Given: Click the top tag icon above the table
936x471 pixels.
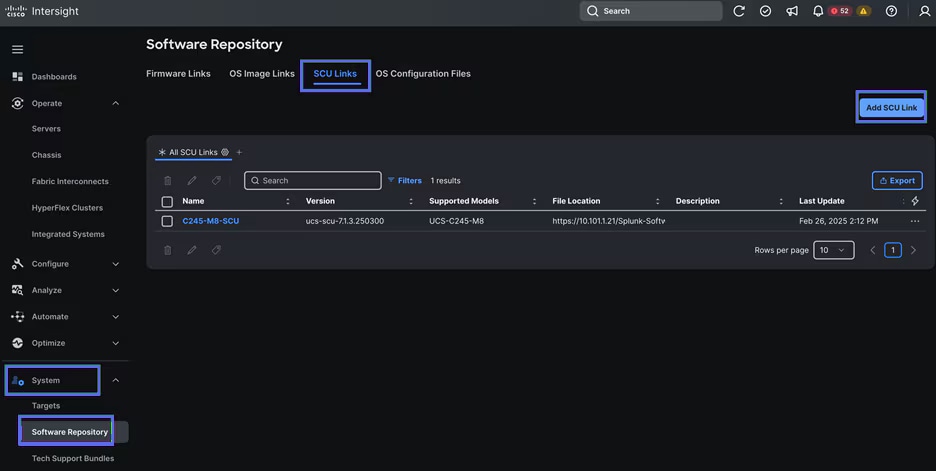Looking at the screenshot, I should [x=216, y=180].
